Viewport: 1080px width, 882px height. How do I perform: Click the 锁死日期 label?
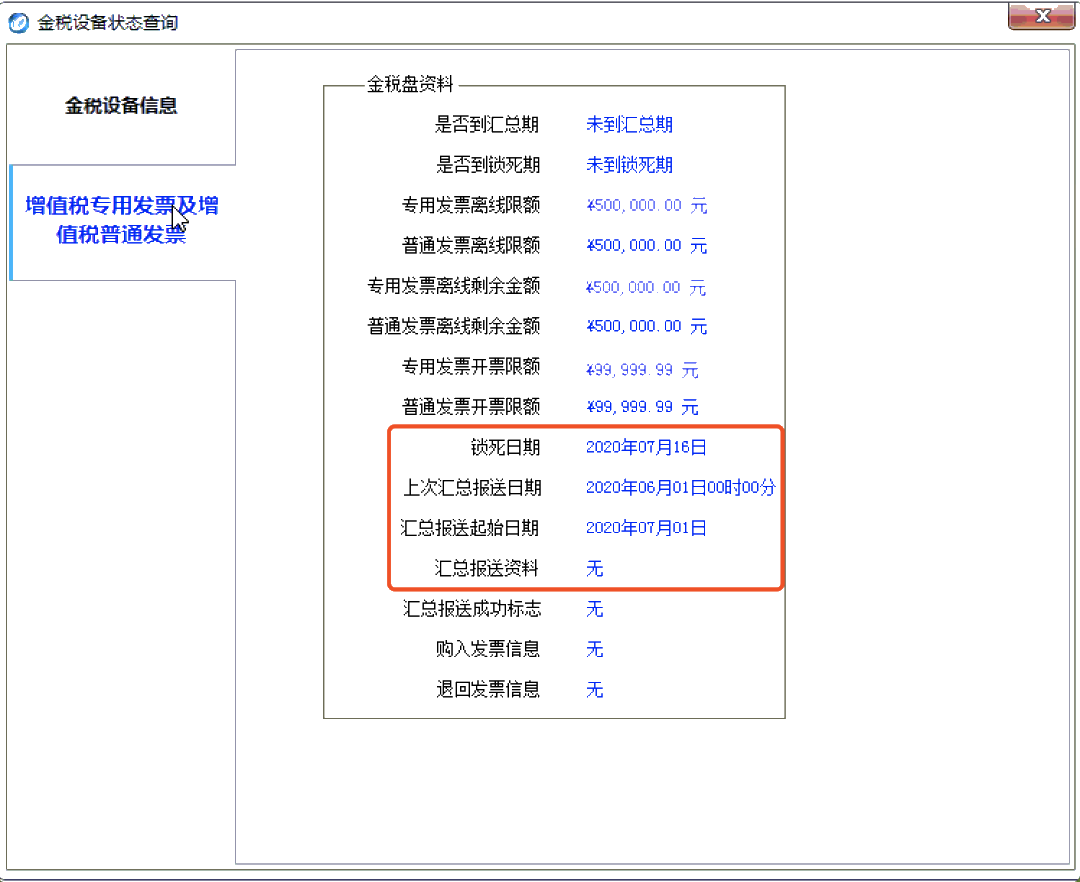point(505,448)
